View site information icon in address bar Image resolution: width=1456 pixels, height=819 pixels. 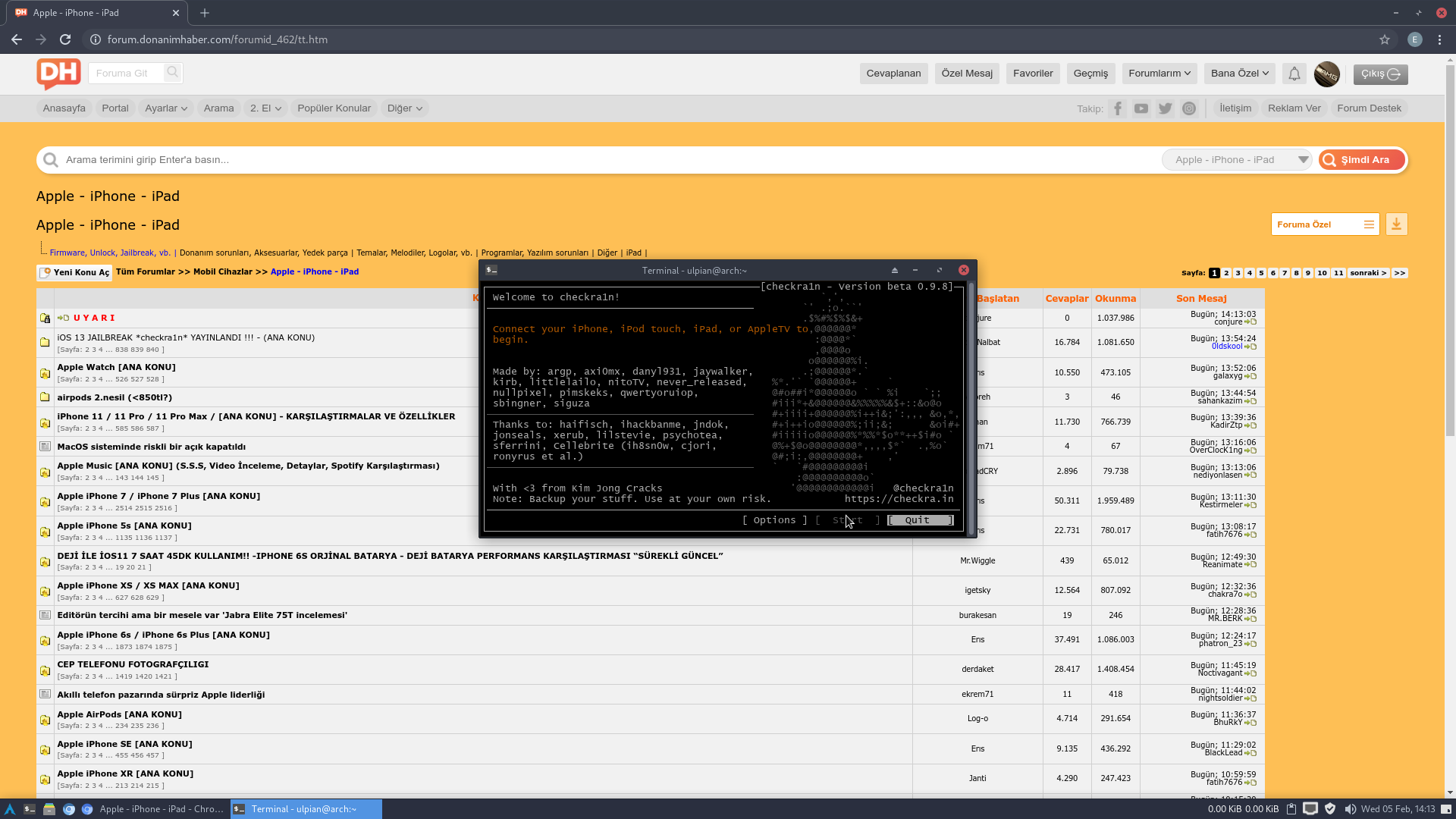coord(96,39)
